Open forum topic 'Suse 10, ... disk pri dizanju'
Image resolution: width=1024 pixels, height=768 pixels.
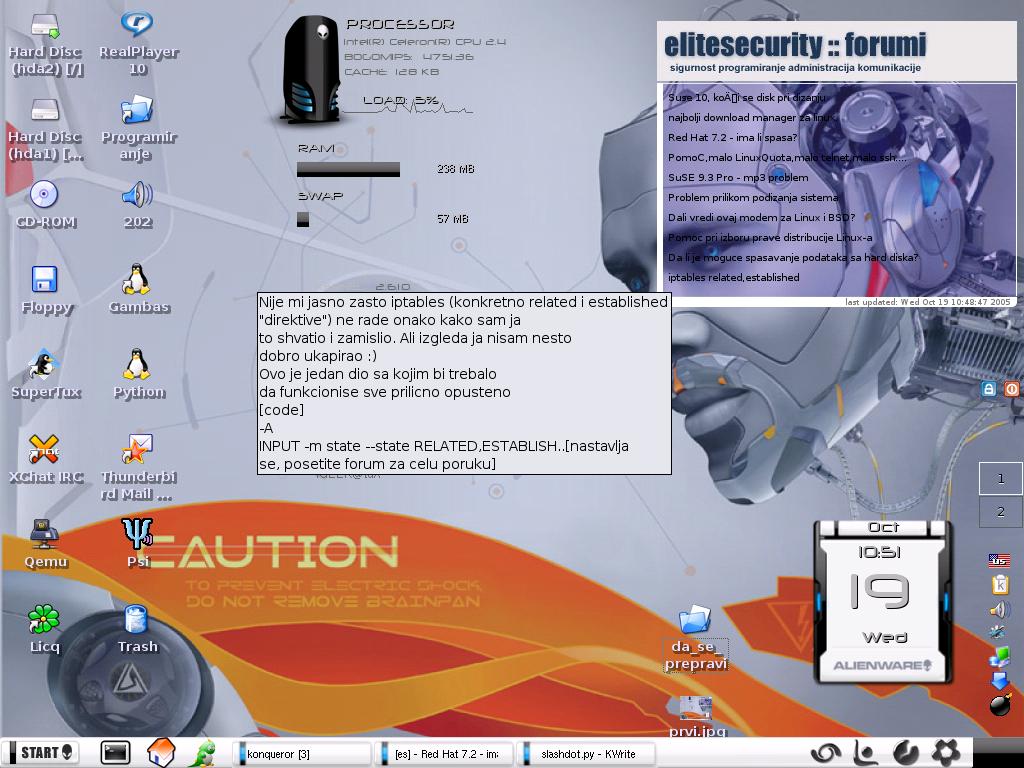(746, 97)
